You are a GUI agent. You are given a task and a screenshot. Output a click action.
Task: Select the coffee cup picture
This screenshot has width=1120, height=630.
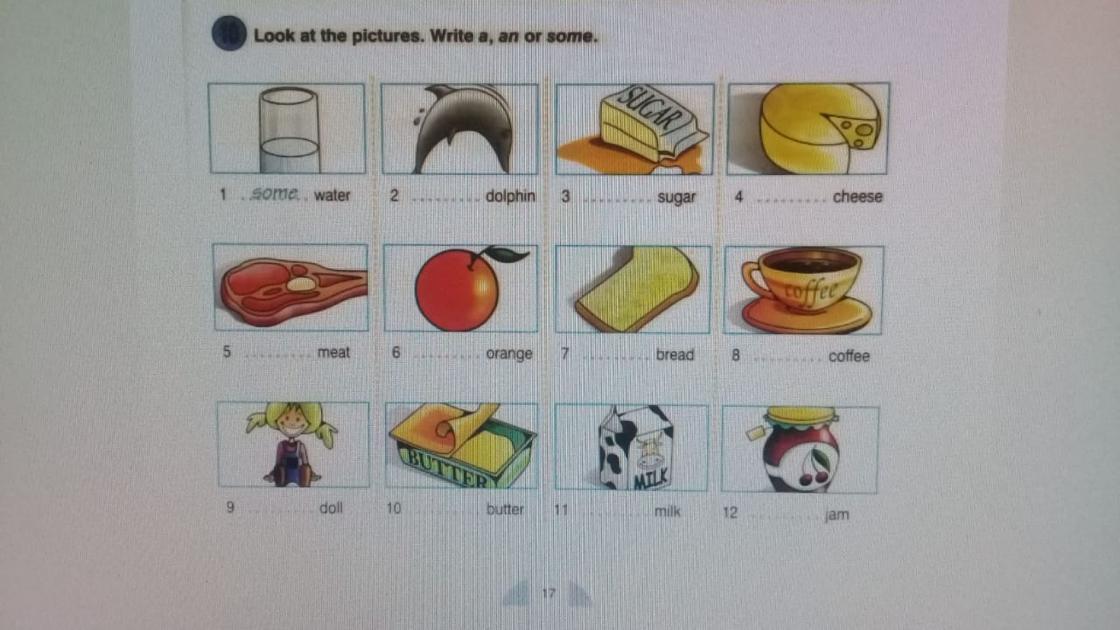pos(804,291)
